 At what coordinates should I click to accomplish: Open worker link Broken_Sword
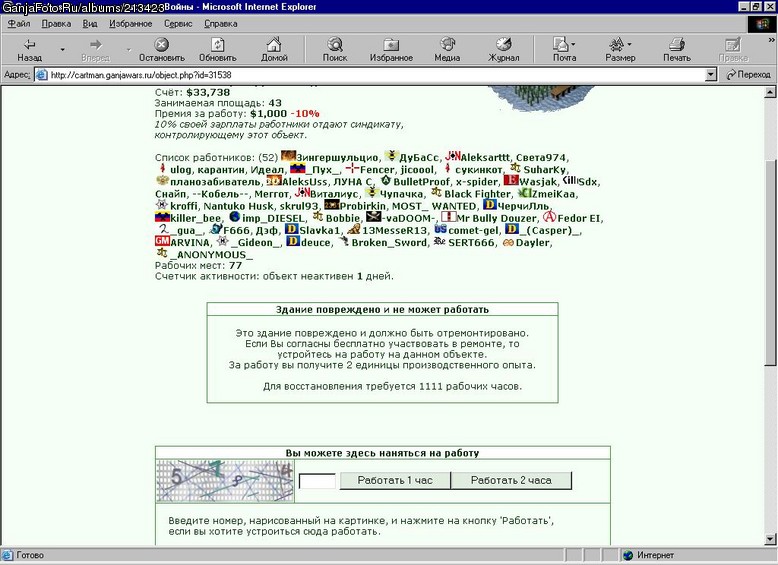coord(389,243)
